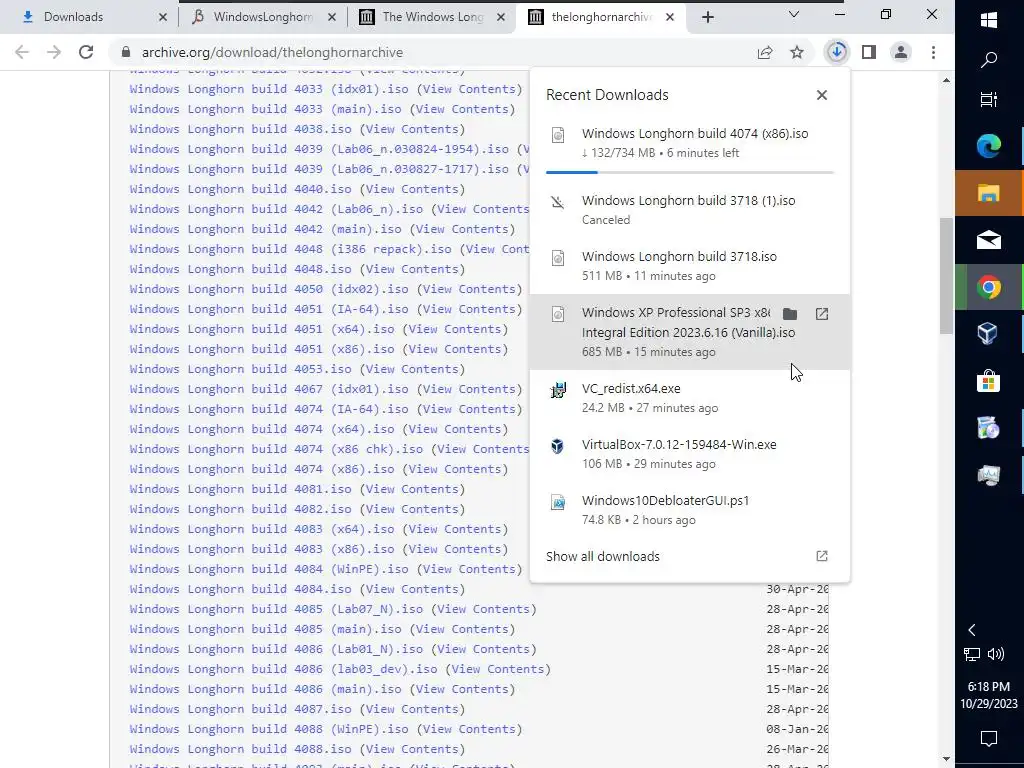Launch Microsoft Edge from taskbar

[989, 146]
